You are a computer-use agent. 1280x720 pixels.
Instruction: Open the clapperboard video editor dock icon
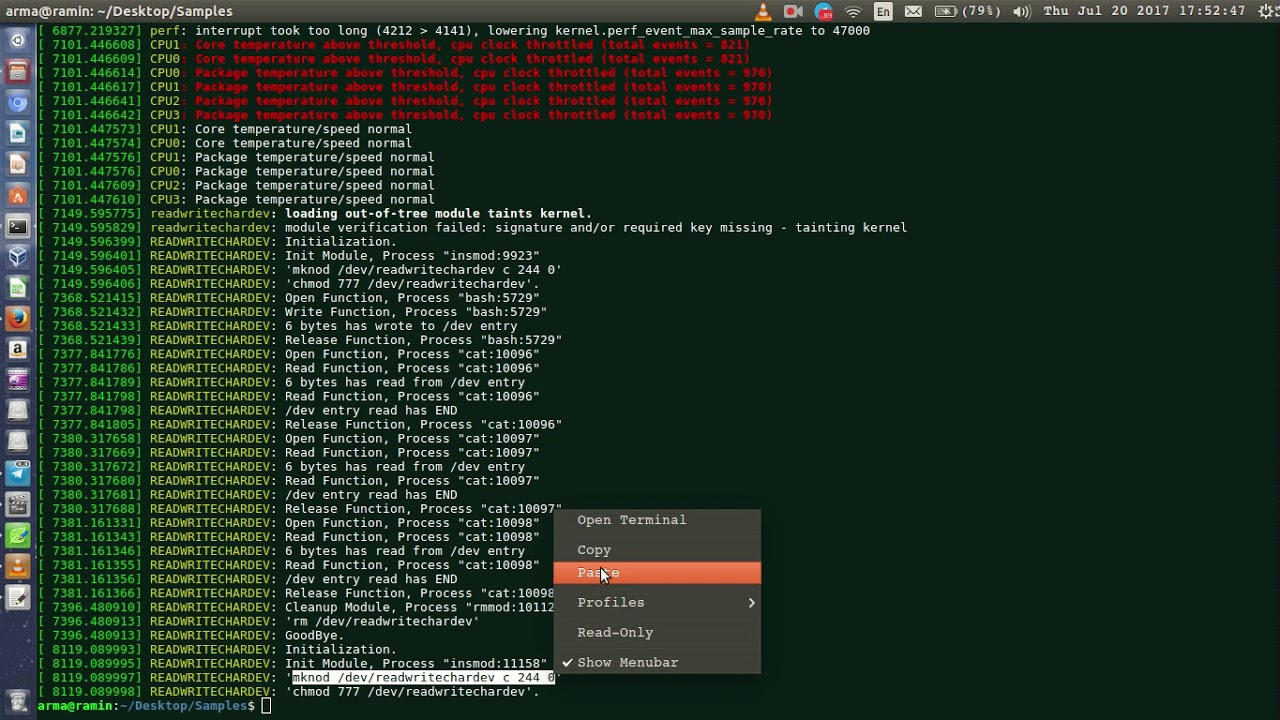pos(17,504)
